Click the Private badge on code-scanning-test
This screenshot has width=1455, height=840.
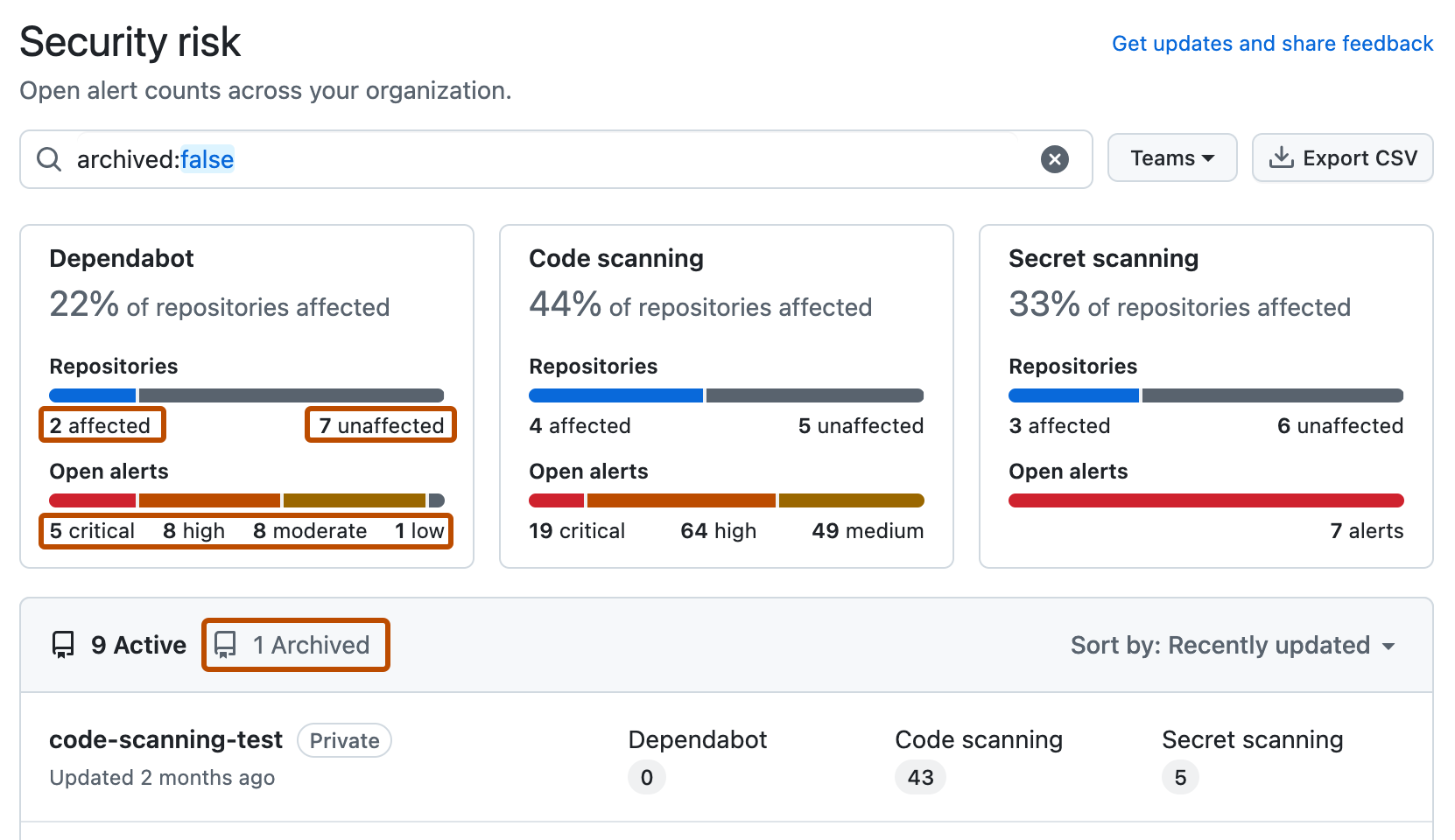coord(344,740)
